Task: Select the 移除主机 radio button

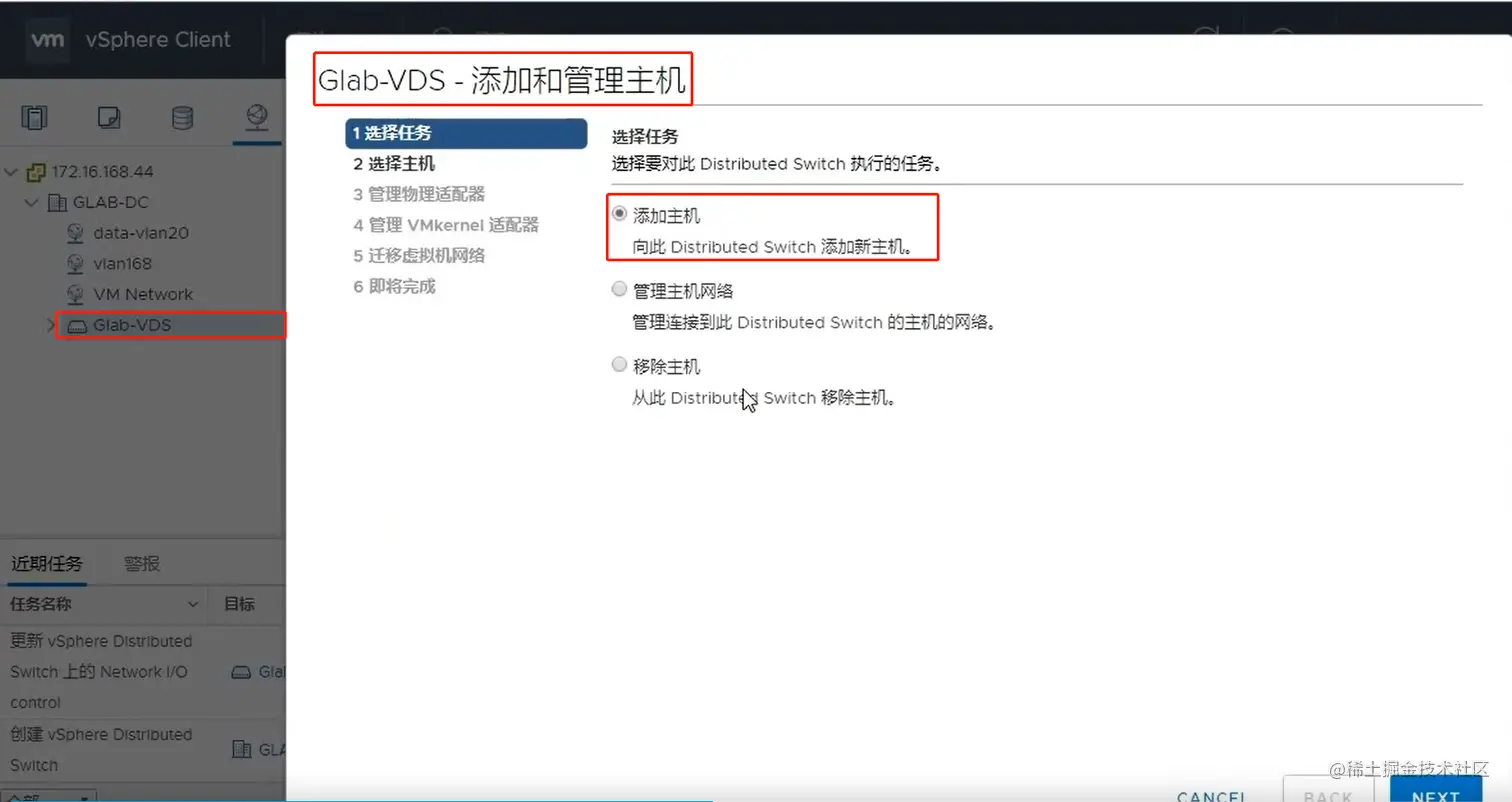Action: click(x=620, y=365)
